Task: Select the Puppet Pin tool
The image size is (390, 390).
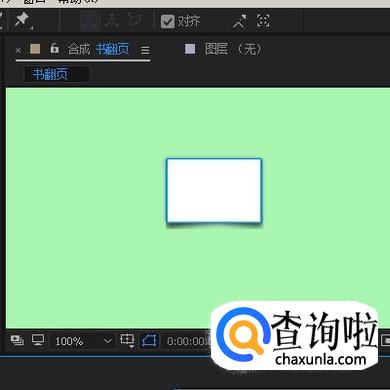Action: tap(22, 20)
